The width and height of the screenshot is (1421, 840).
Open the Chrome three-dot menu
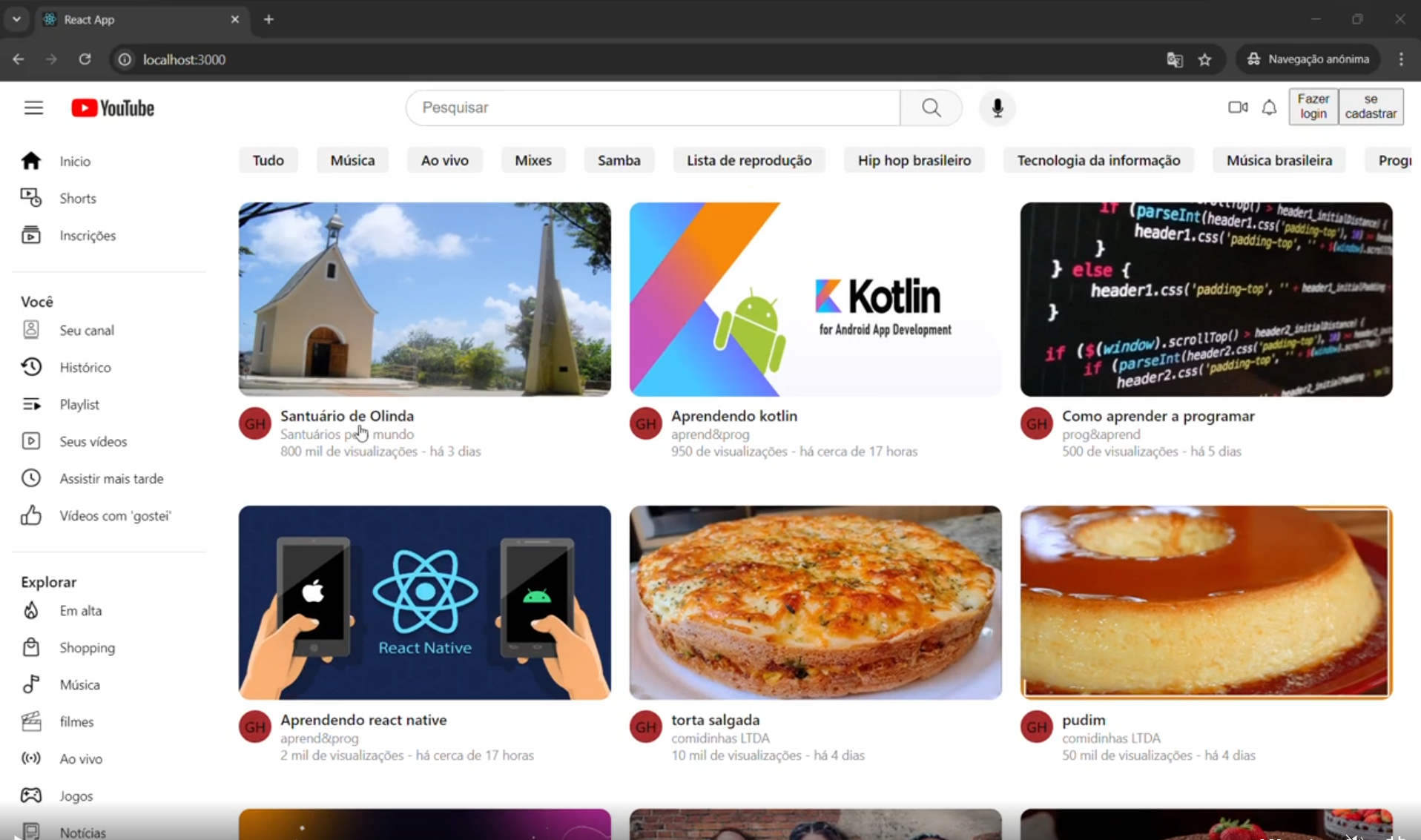pos(1401,59)
